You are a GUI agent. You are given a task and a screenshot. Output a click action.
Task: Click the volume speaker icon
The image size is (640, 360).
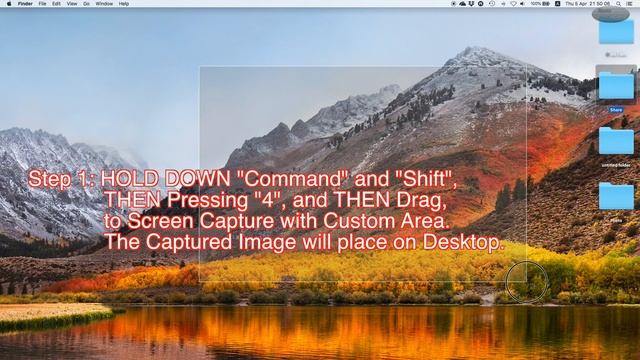(523, 4)
